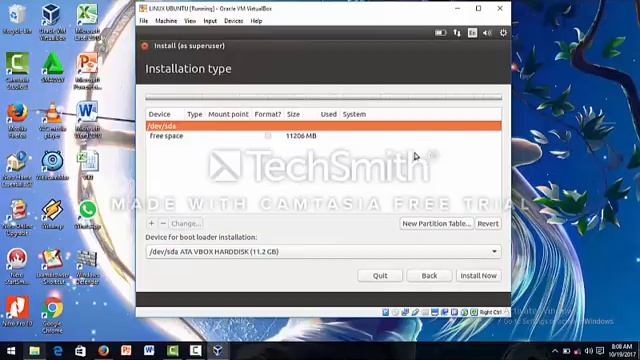Select the Microsoft PowerPoint desktop shortcut
640x360 pixels.
pyautogui.click(x=87, y=70)
